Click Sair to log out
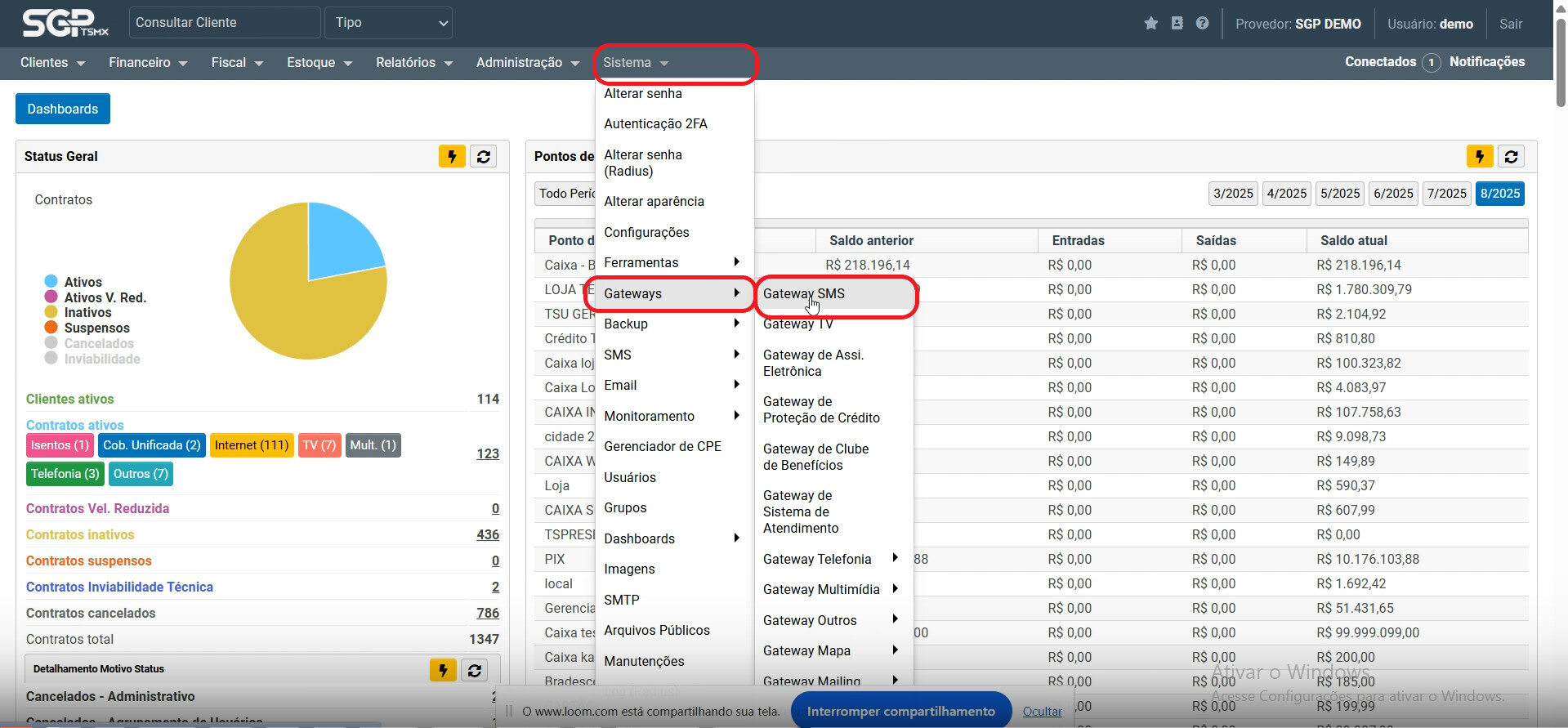 pyautogui.click(x=1510, y=24)
